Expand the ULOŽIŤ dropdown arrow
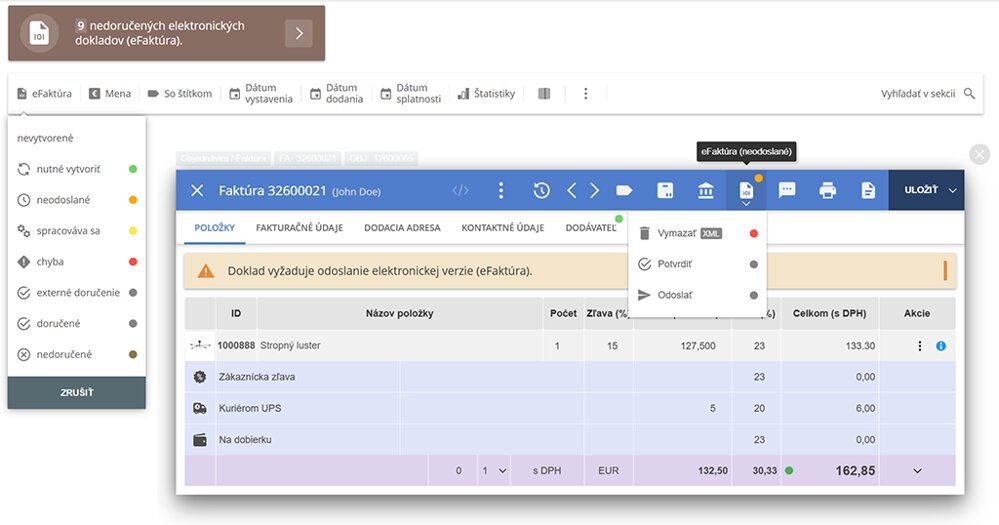The height and width of the screenshot is (525, 999). [x=952, y=191]
